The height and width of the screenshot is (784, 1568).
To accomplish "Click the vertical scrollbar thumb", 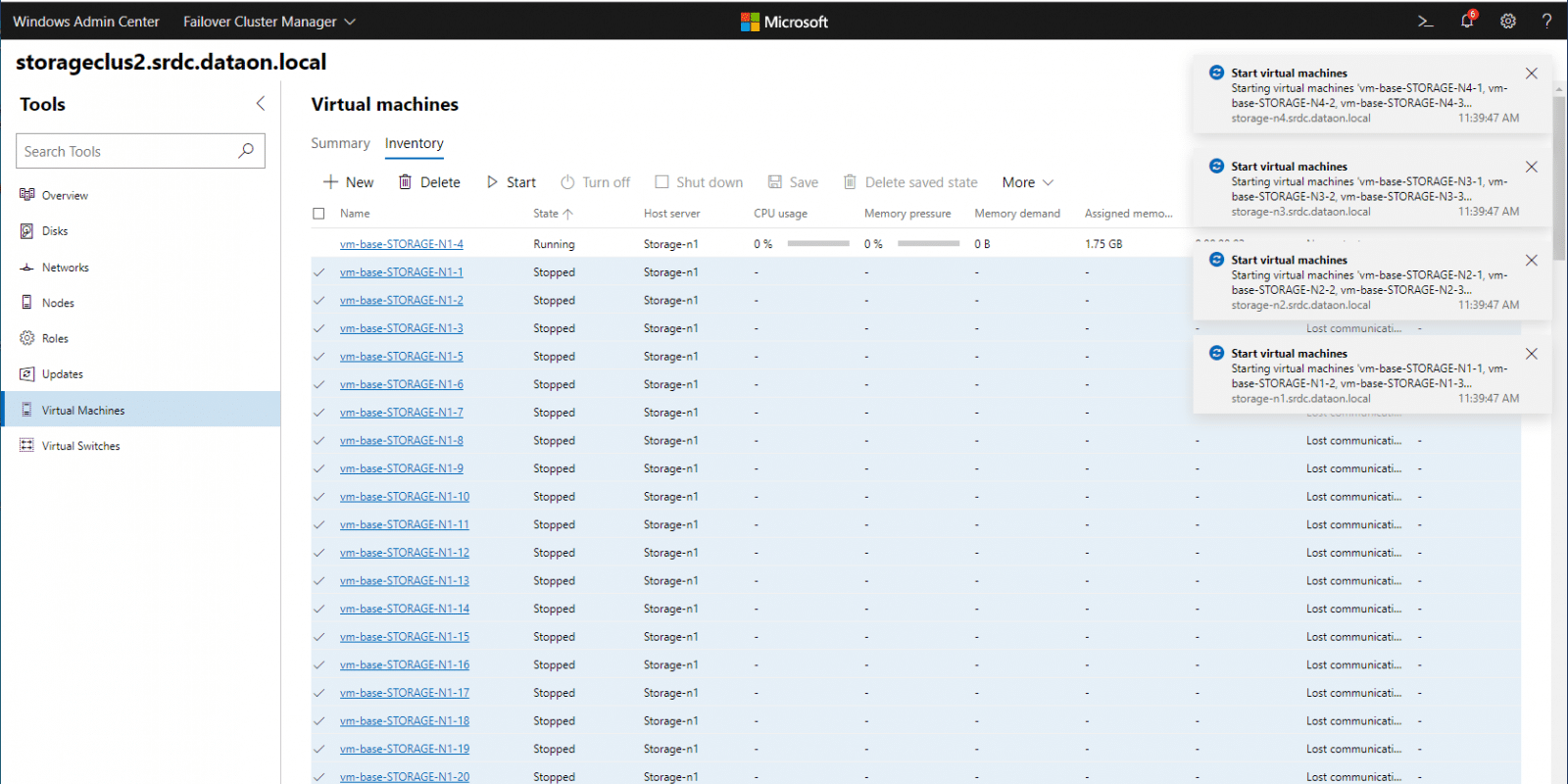I will point(1559,176).
